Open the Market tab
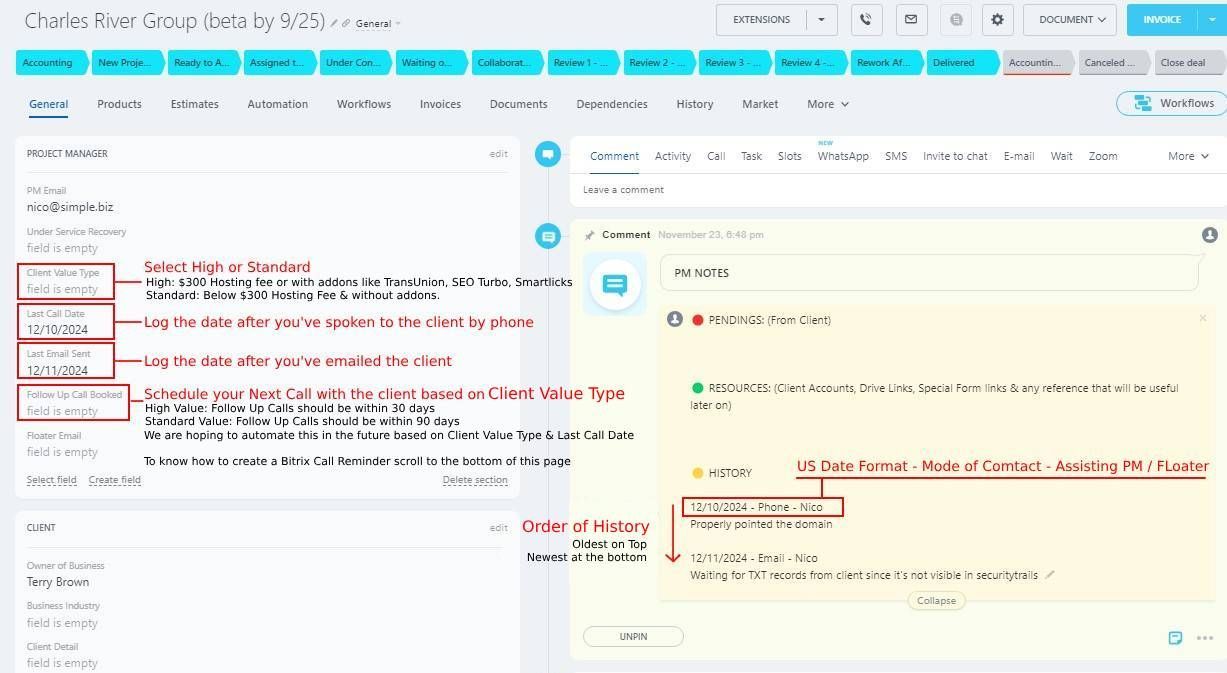 pyautogui.click(x=760, y=104)
